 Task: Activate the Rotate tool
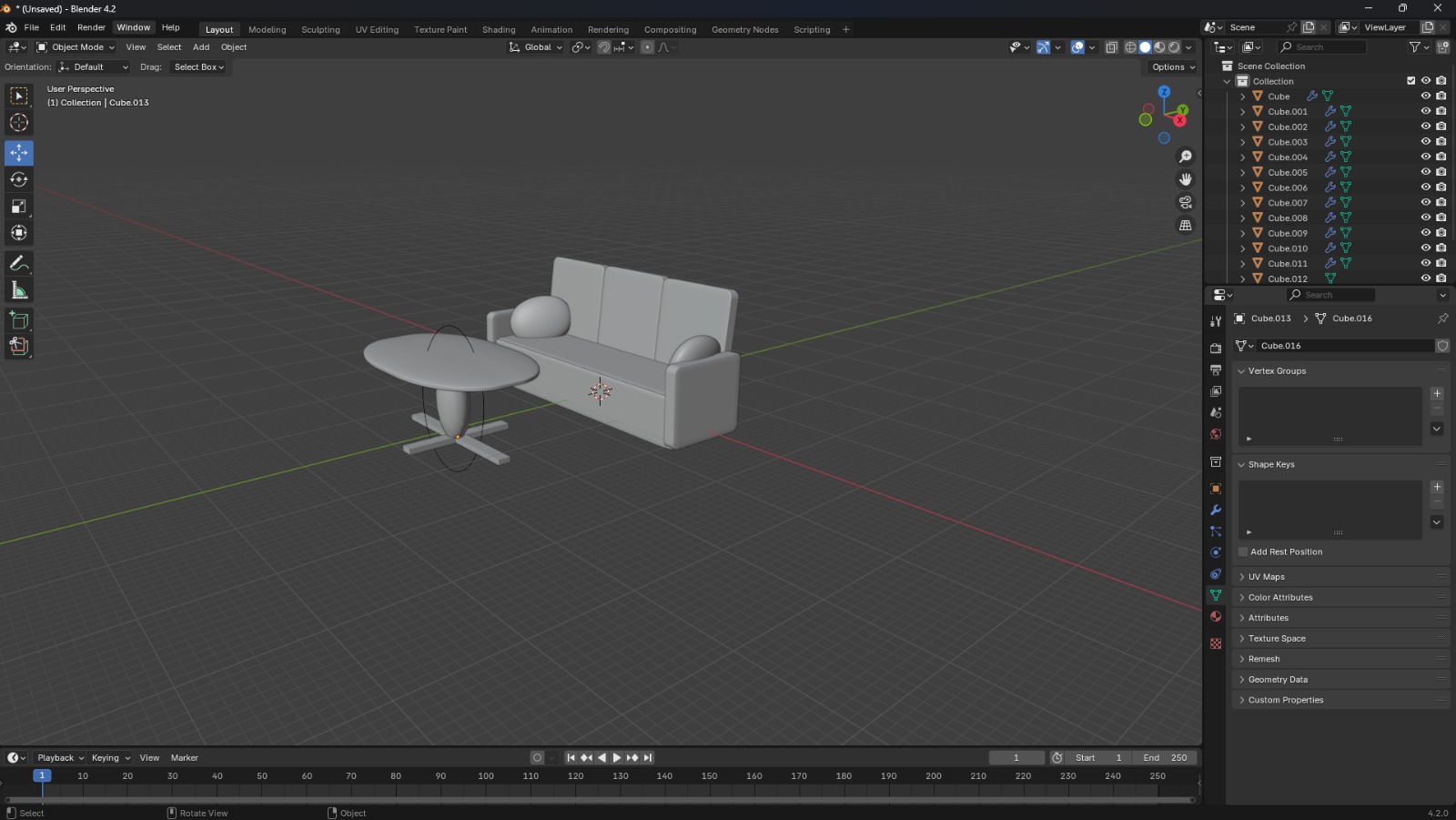[x=19, y=179]
